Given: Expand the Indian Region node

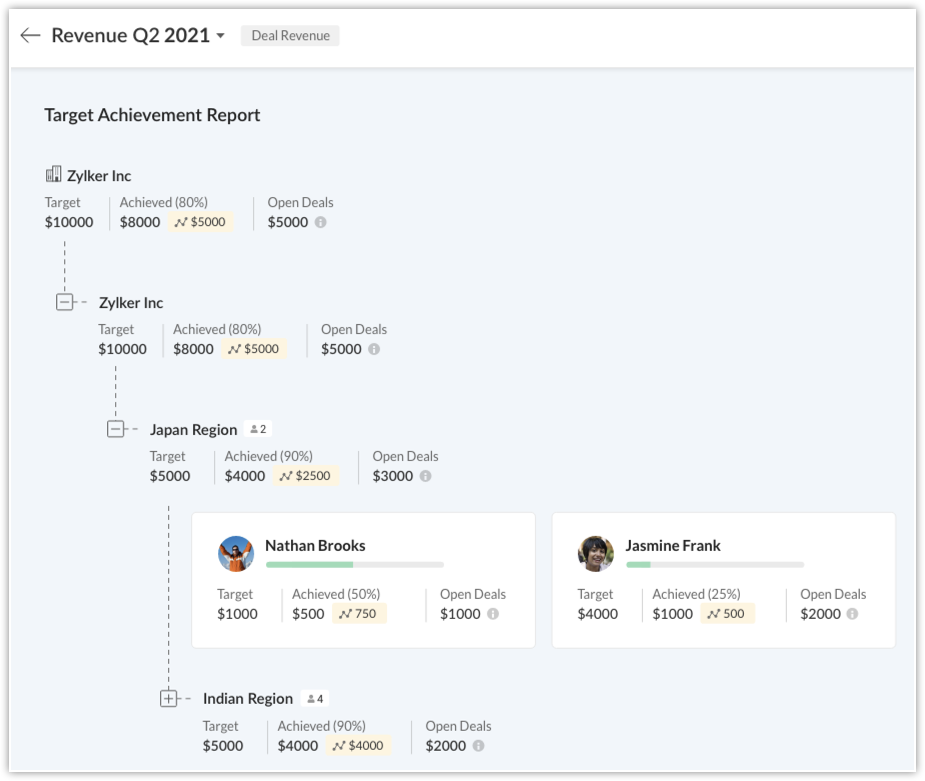Looking at the screenshot, I should tap(169, 698).
